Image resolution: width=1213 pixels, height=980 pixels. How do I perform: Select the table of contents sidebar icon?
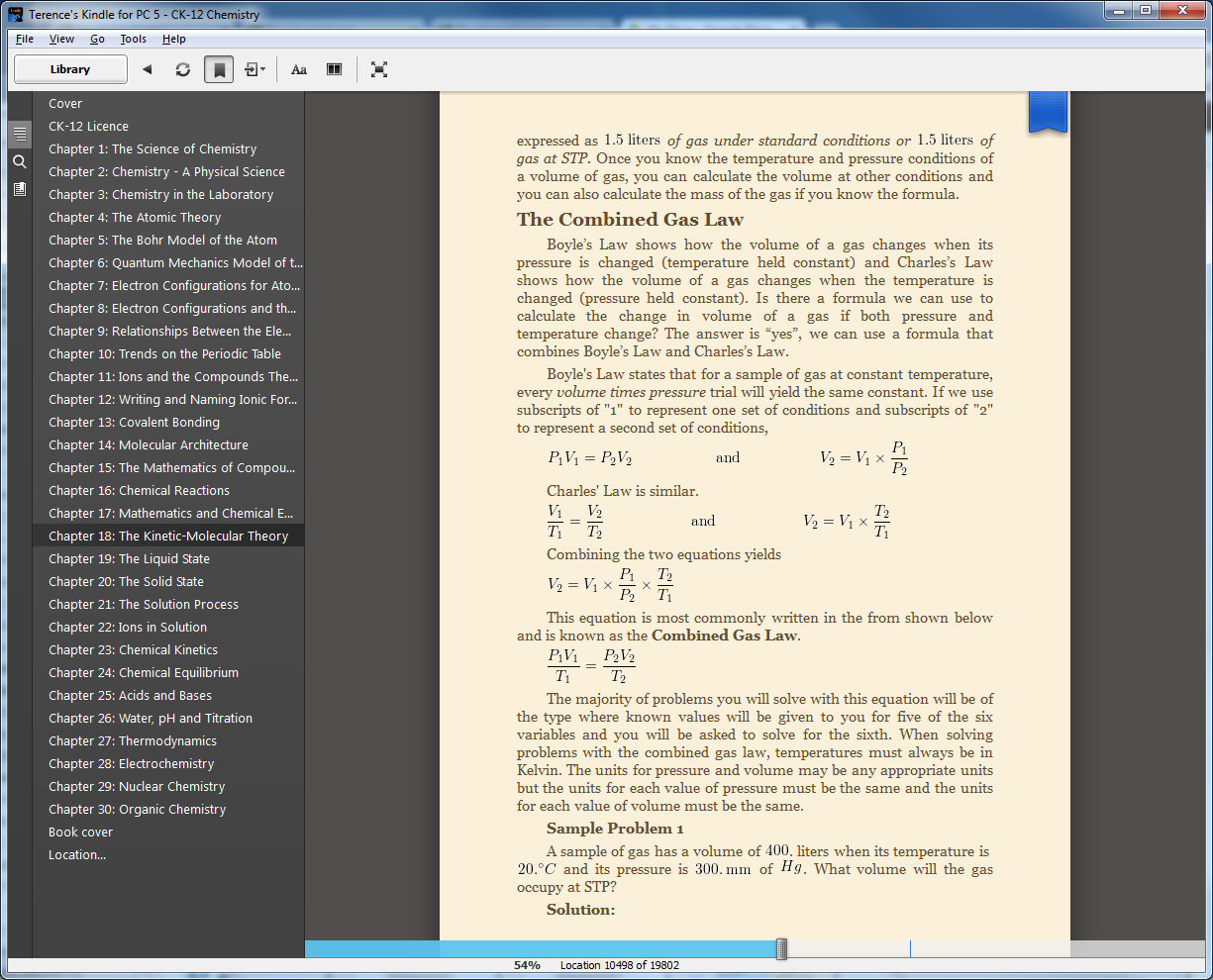point(20,133)
